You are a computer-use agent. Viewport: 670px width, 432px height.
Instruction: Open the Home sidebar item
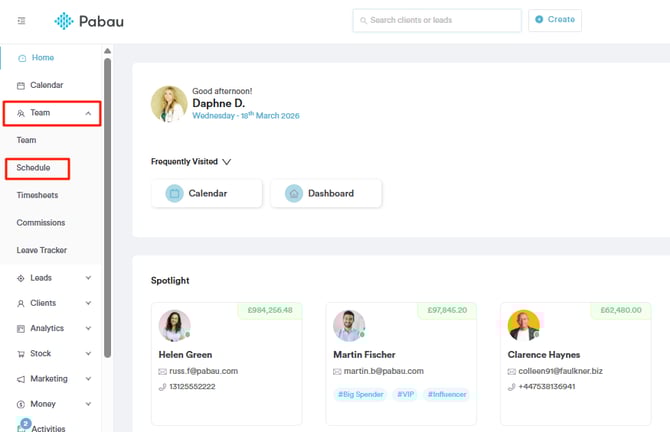(x=42, y=58)
